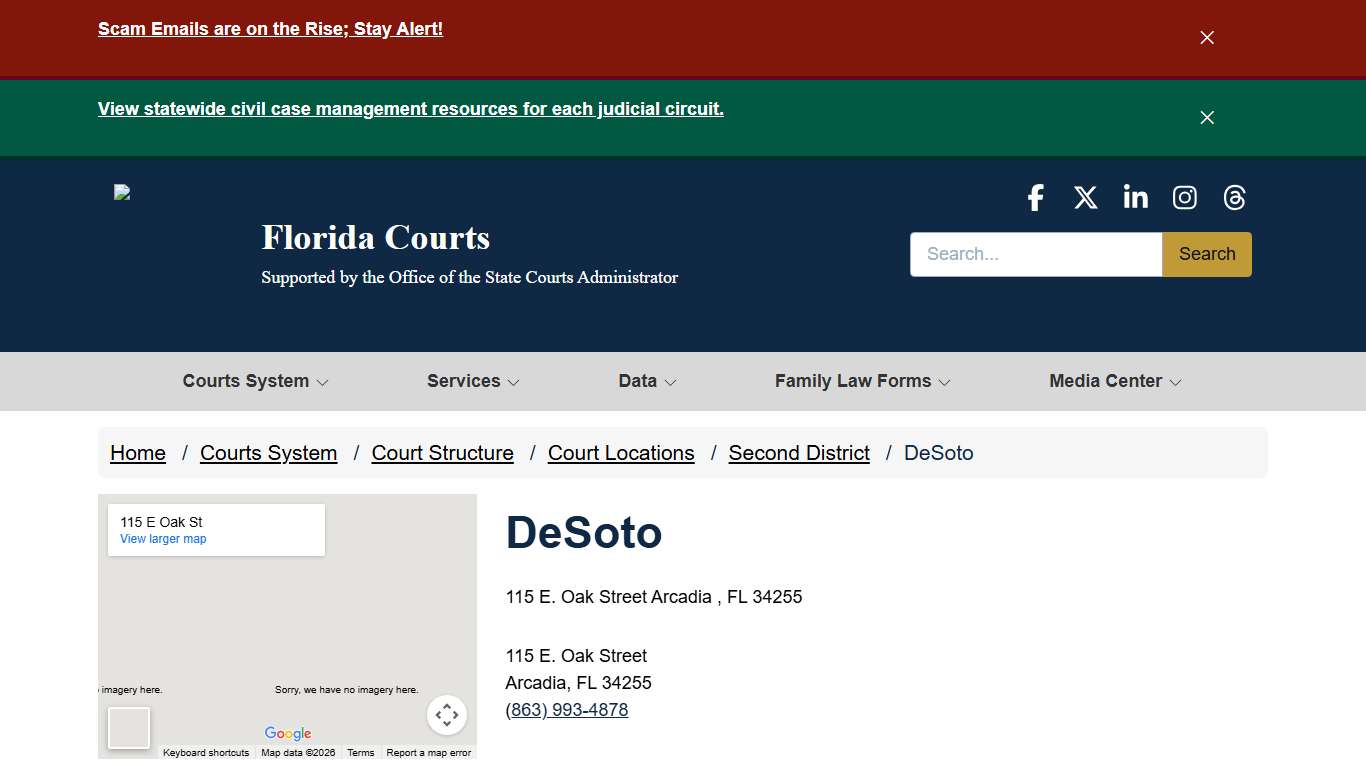Open the View larger map link
This screenshot has width=1366, height=768.
[161, 538]
